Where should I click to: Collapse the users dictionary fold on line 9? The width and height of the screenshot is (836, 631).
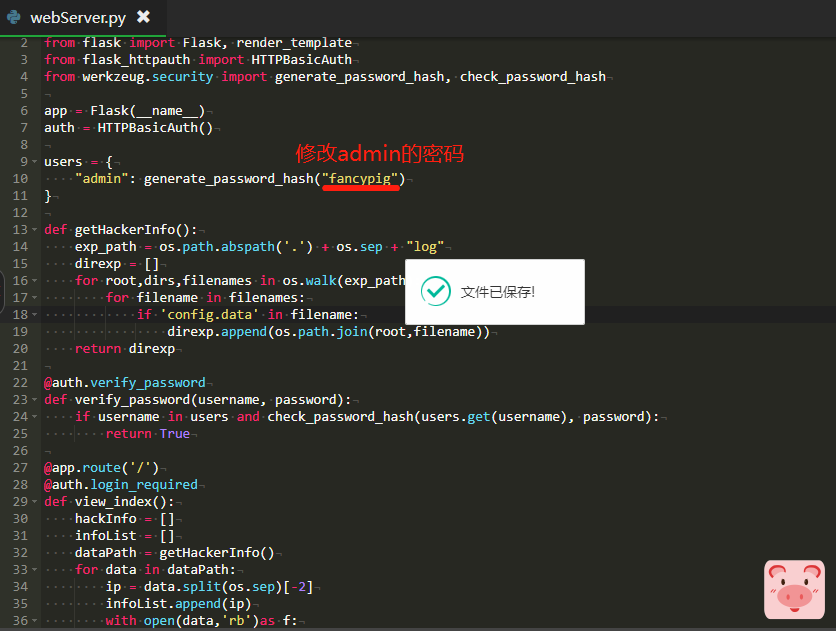click(35, 161)
